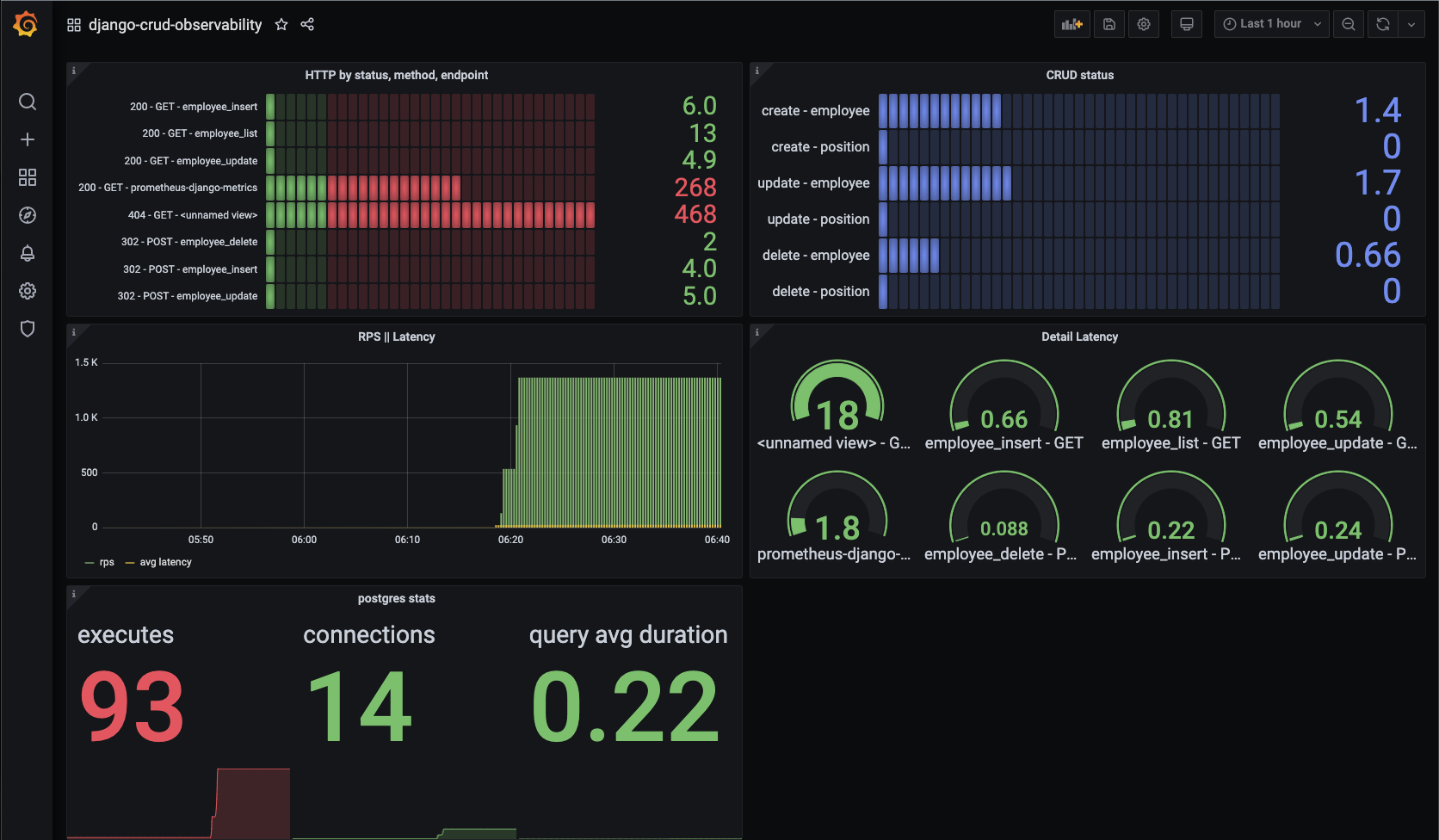Click the 200 - GET - employee_insert label
The height and width of the screenshot is (840, 1439).
point(194,107)
